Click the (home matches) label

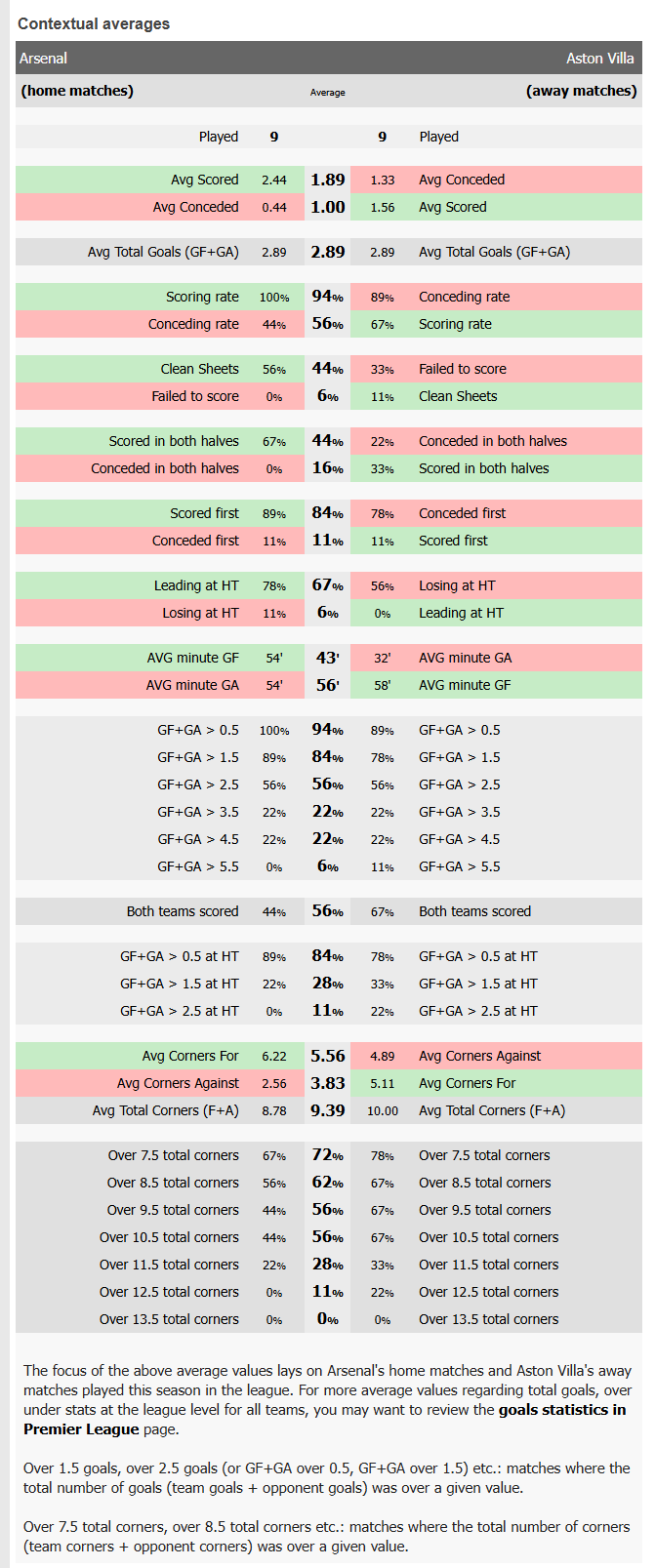77,91
